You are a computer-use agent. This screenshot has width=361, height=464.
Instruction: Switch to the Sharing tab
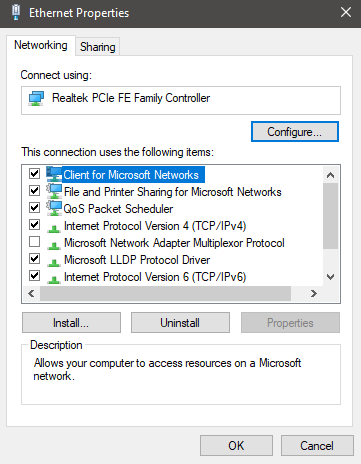(x=97, y=47)
